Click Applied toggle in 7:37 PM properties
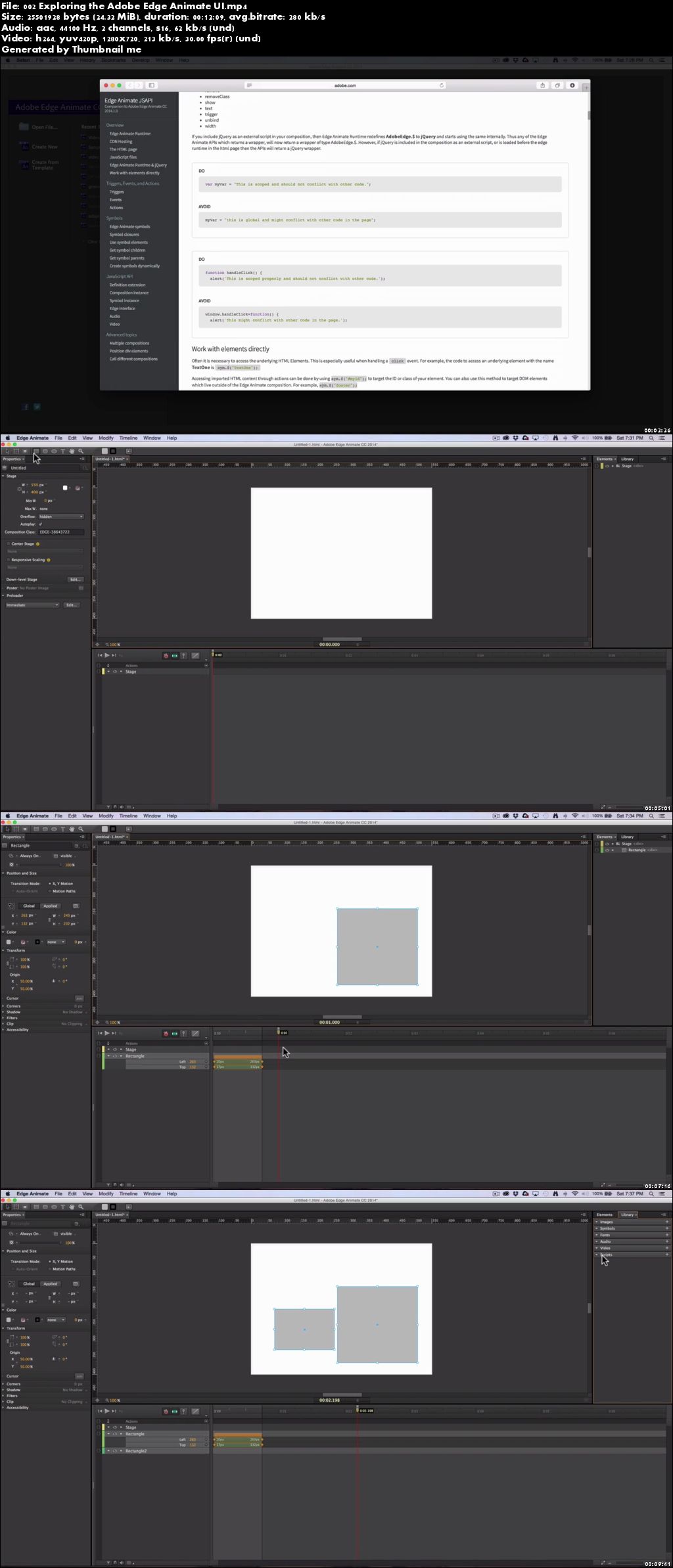The width and height of the screenshot is (673, 1568). 51,1284
